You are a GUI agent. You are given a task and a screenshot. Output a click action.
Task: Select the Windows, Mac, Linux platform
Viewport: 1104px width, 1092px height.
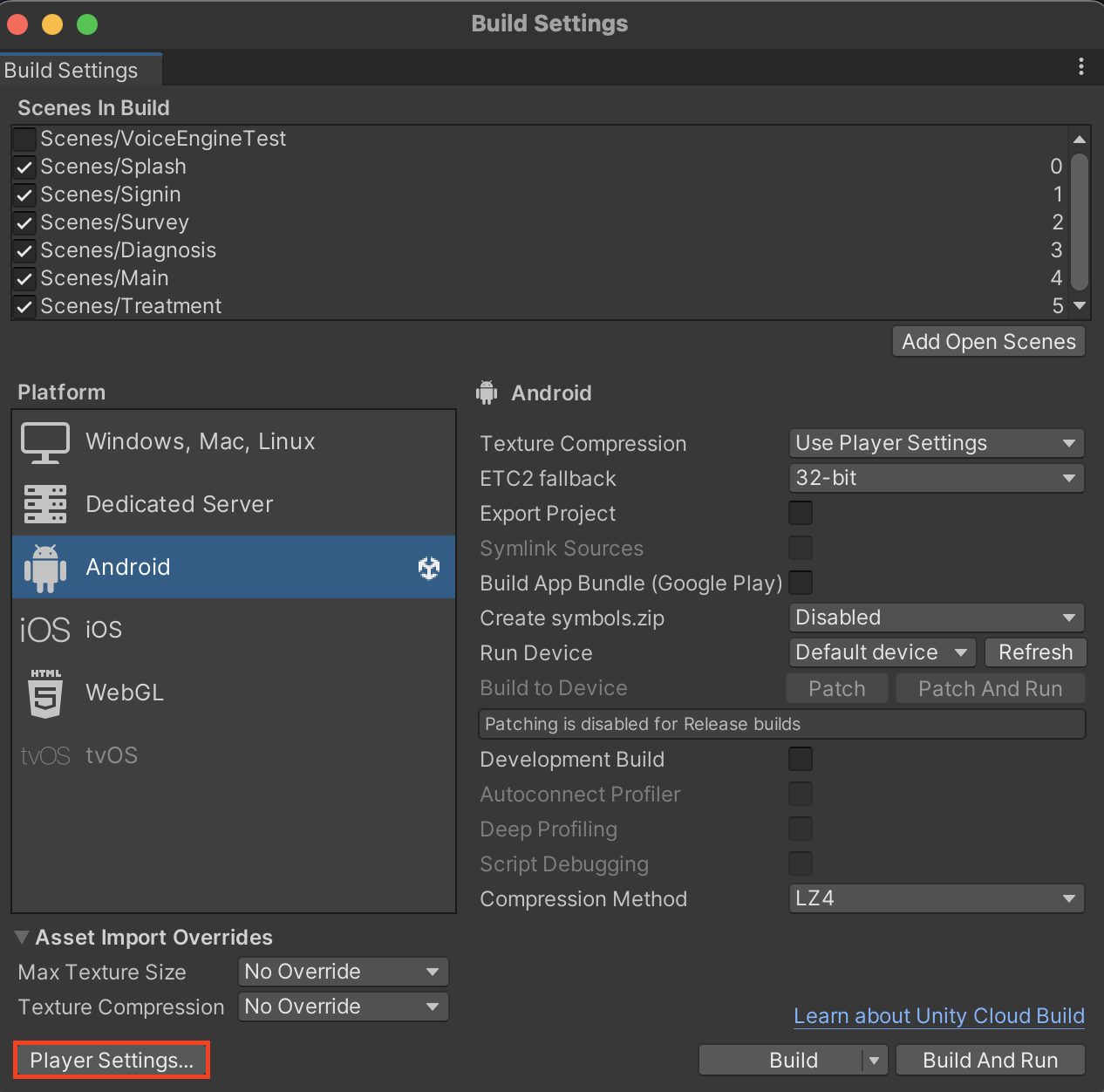pyautogui.click(x=234, y=442)
